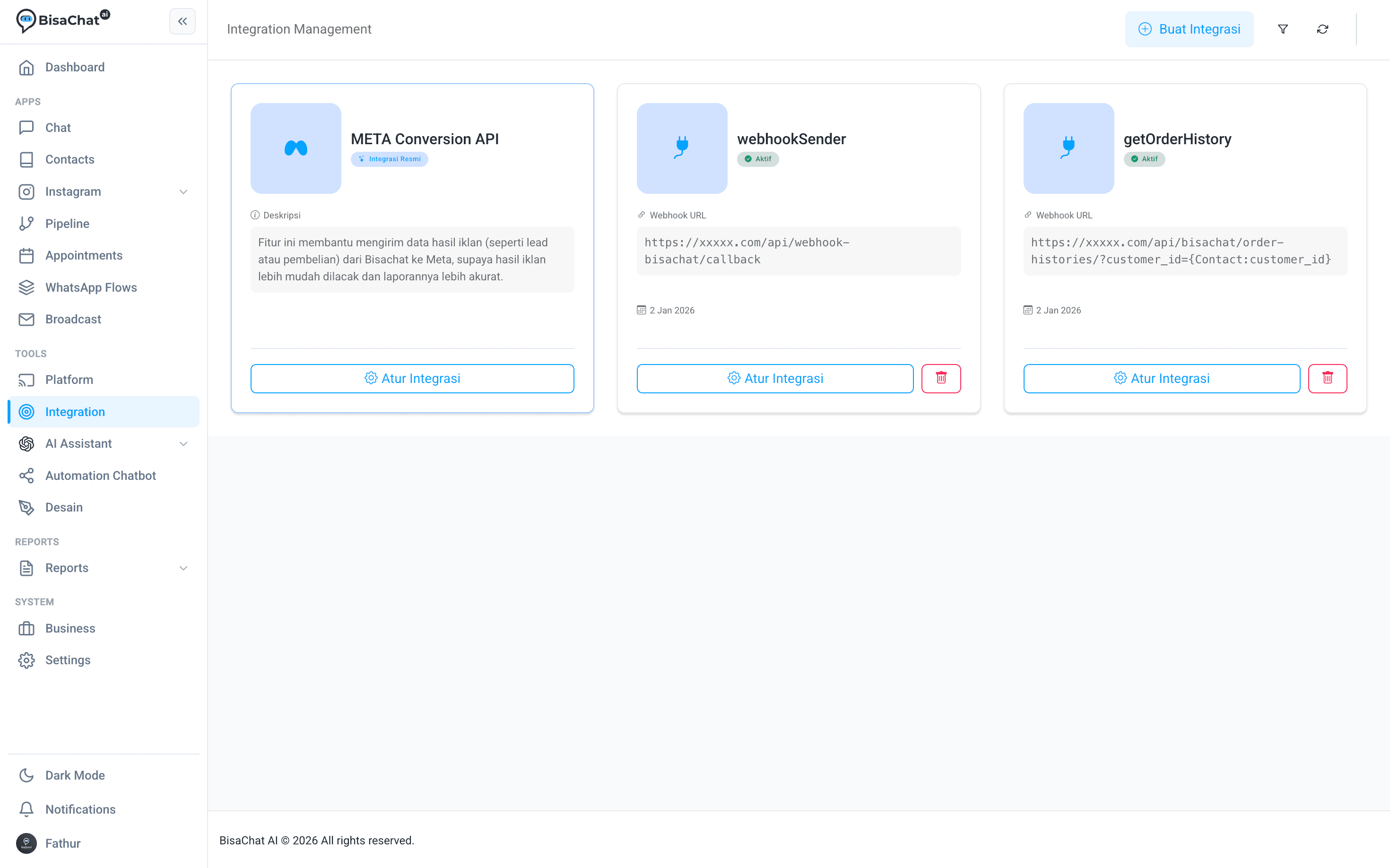Screen dimensions: 1390x868
Task: Click Atur Integrasi for getOrderHistory
Action: coord(1162,378)
